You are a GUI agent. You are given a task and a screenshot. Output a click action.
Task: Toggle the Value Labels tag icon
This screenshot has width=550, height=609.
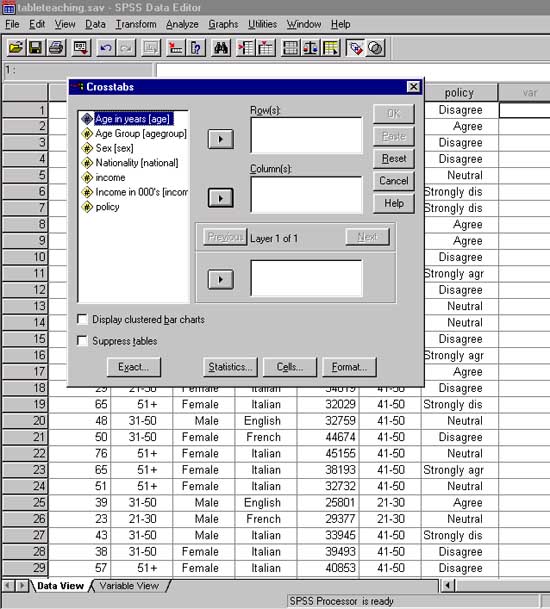pos(355,48)
